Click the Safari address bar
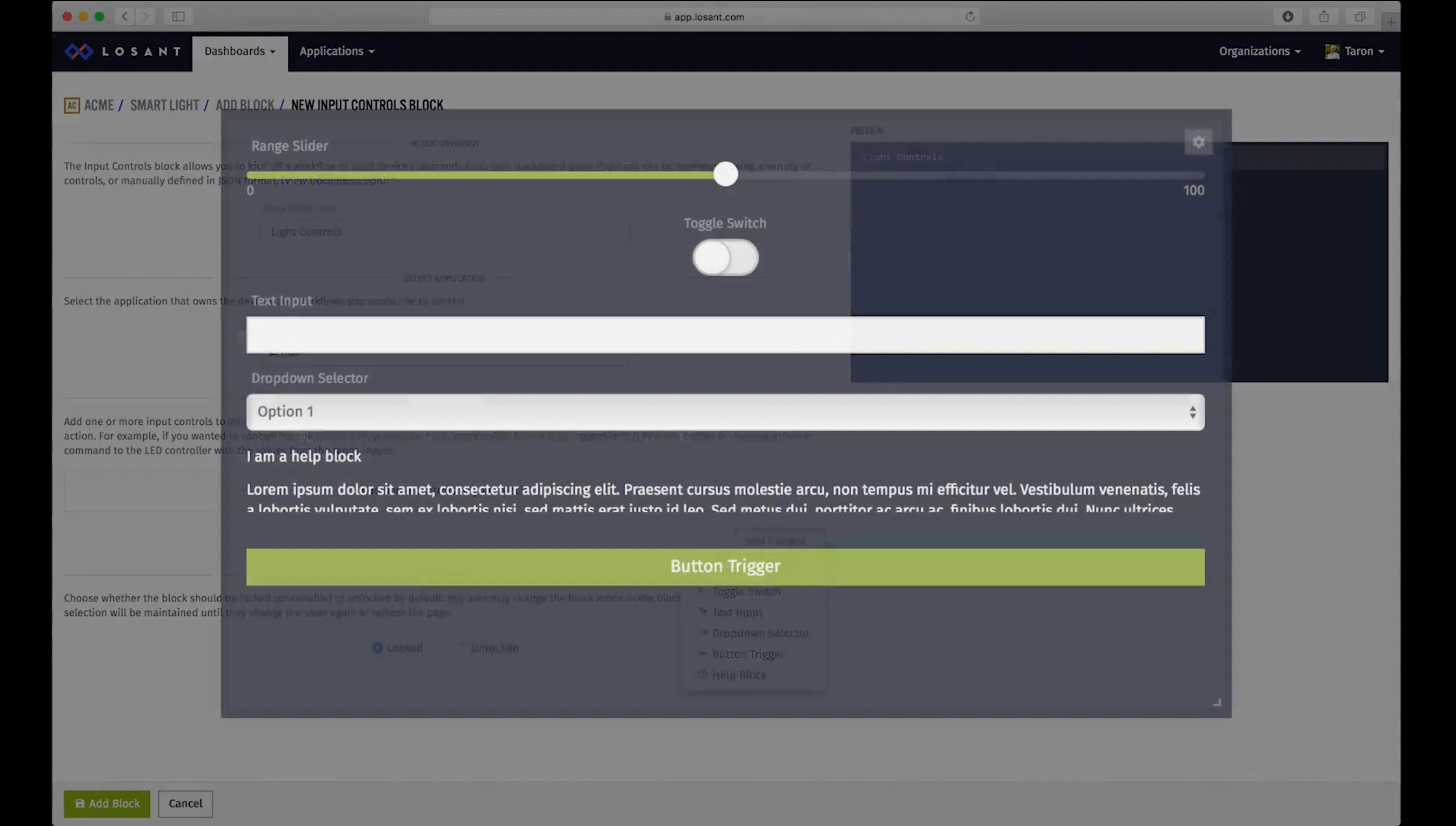Screen dimensions: 1456x826 pos(704,16)
